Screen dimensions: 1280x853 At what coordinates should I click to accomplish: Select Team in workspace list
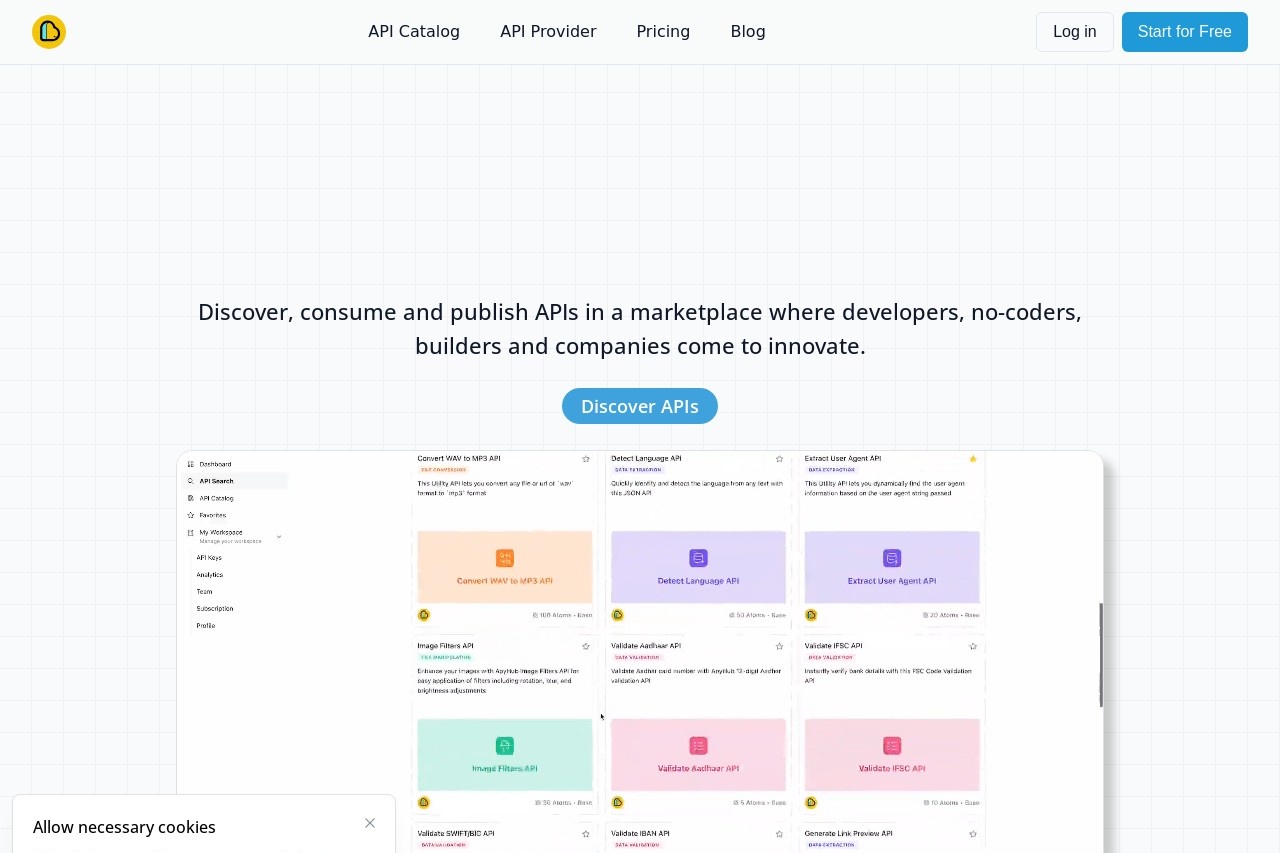click(204, 592)
